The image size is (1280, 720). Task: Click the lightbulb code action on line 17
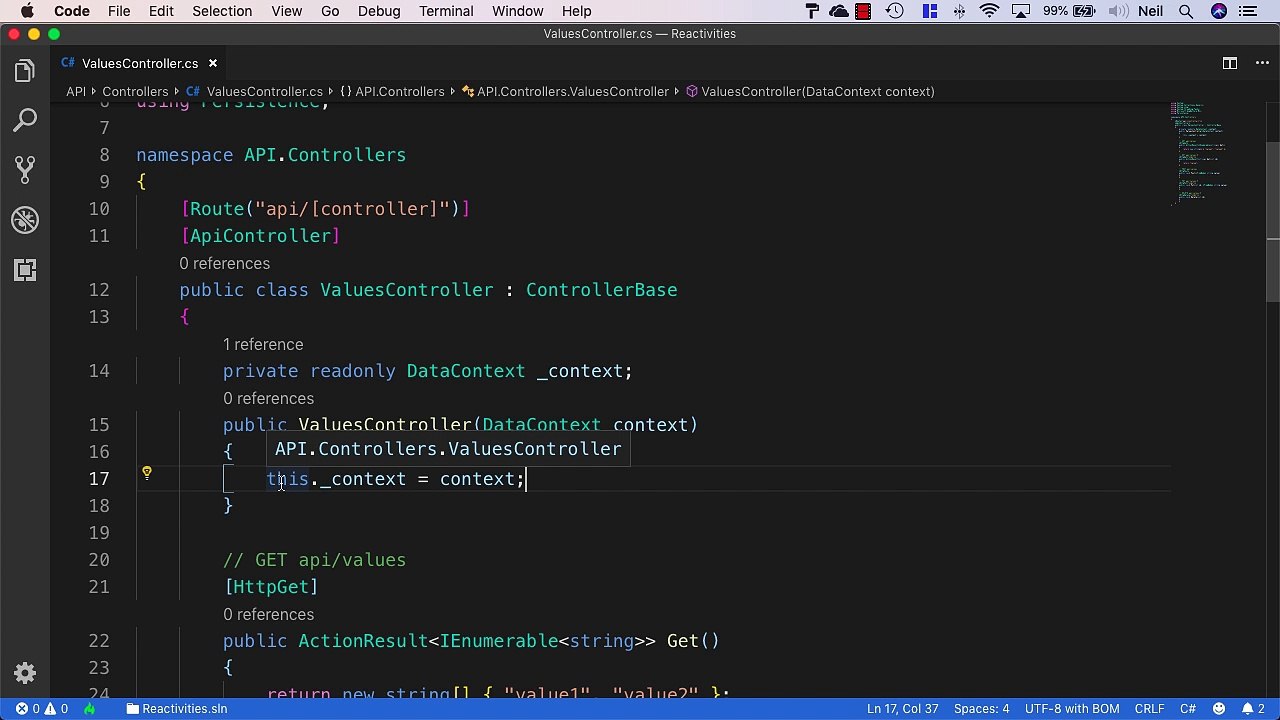[x=146, y=474]
